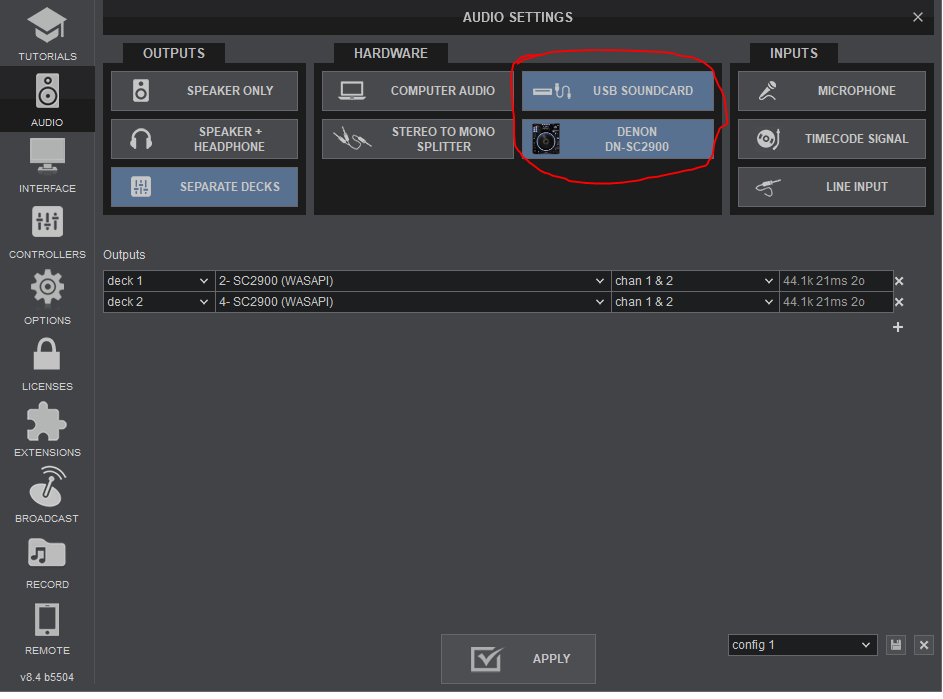Click the INPUTS section header
Image resolution: width=943 pixels, height=699 pixels.
tap(794, 53)
